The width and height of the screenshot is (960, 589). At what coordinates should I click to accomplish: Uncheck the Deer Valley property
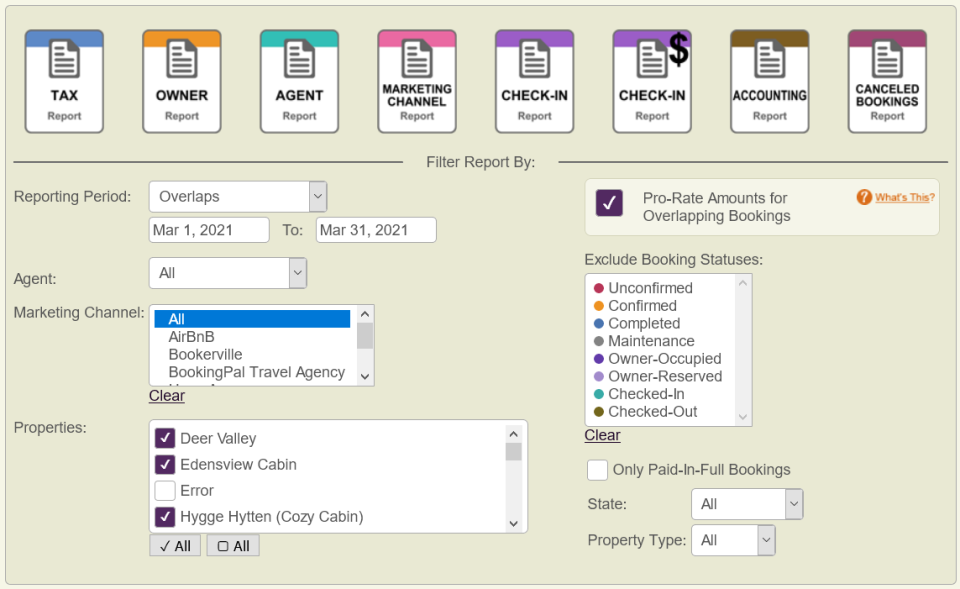pos(165,438)
